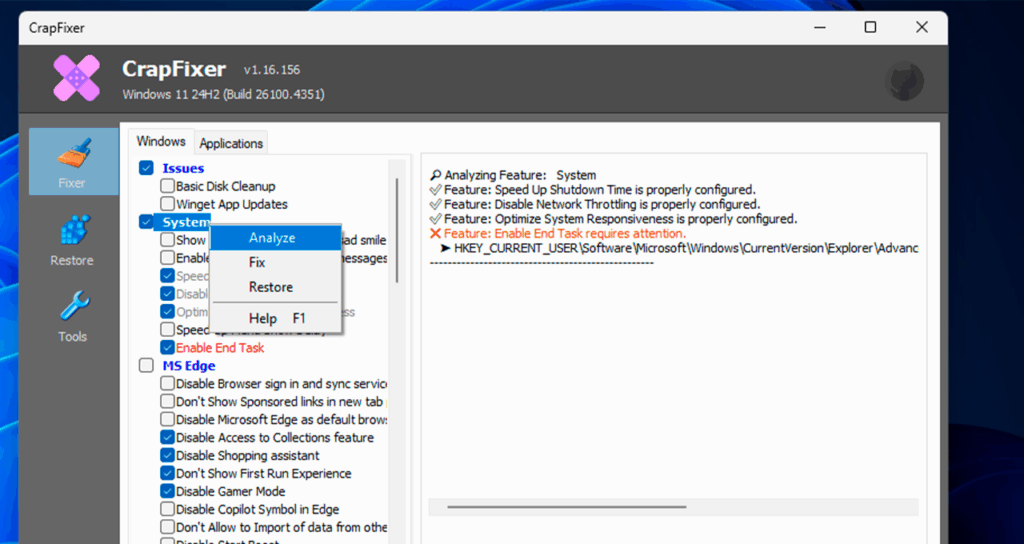The height and width of the screenshot is (544, 1024).
Task: Choose Fix from the context menu
Action: point(257,262)
